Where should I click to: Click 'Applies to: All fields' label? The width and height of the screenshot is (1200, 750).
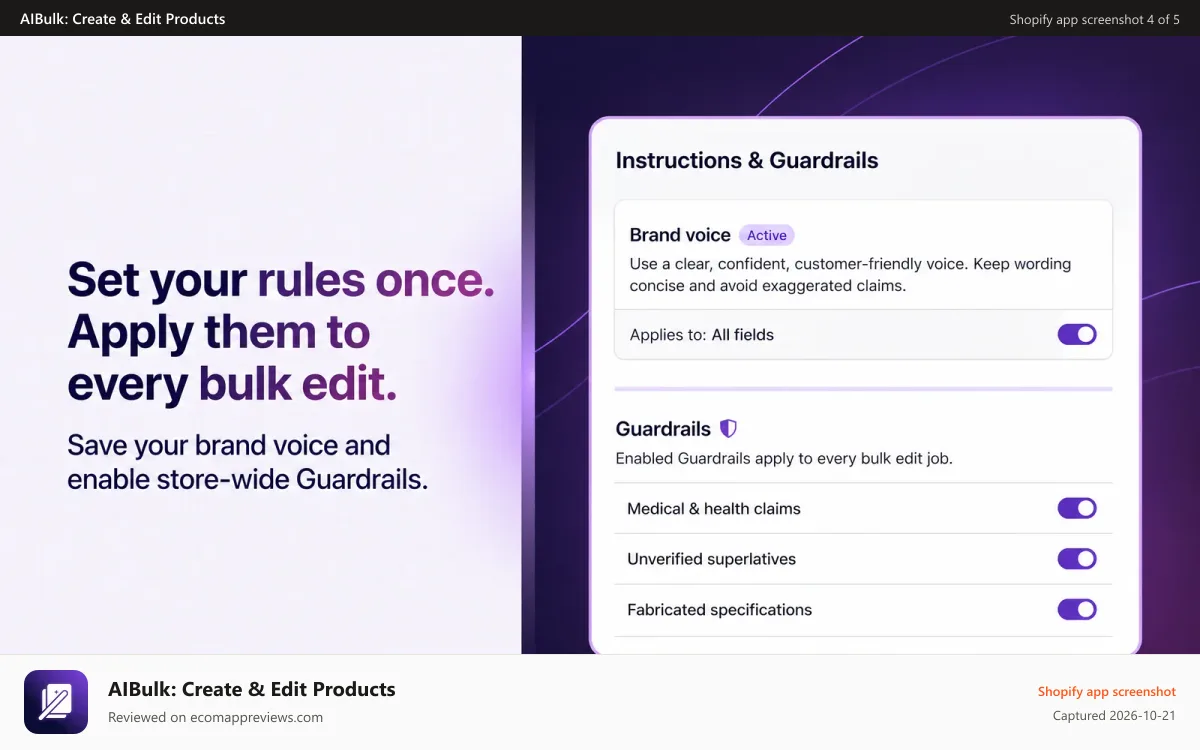tap(702, 335)
